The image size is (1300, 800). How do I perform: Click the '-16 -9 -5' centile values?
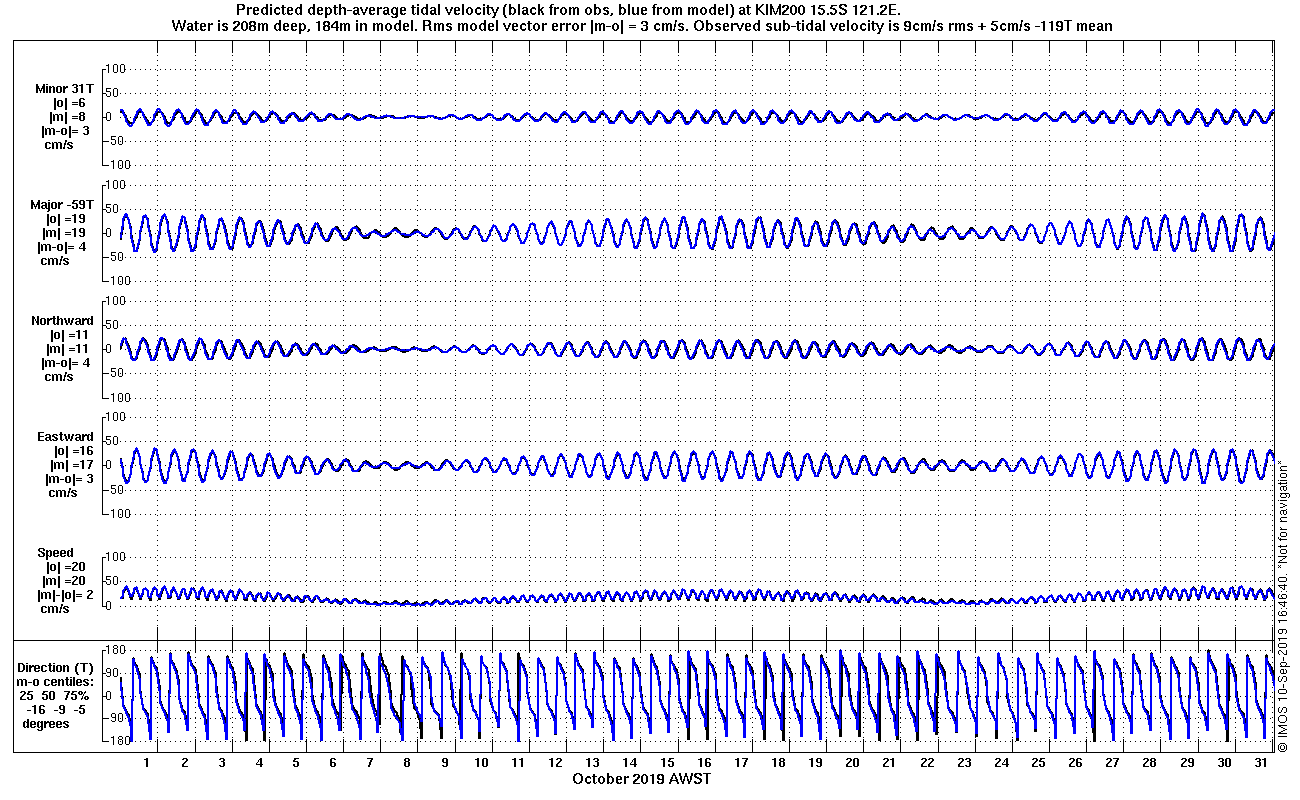click(x=58, y=709)
